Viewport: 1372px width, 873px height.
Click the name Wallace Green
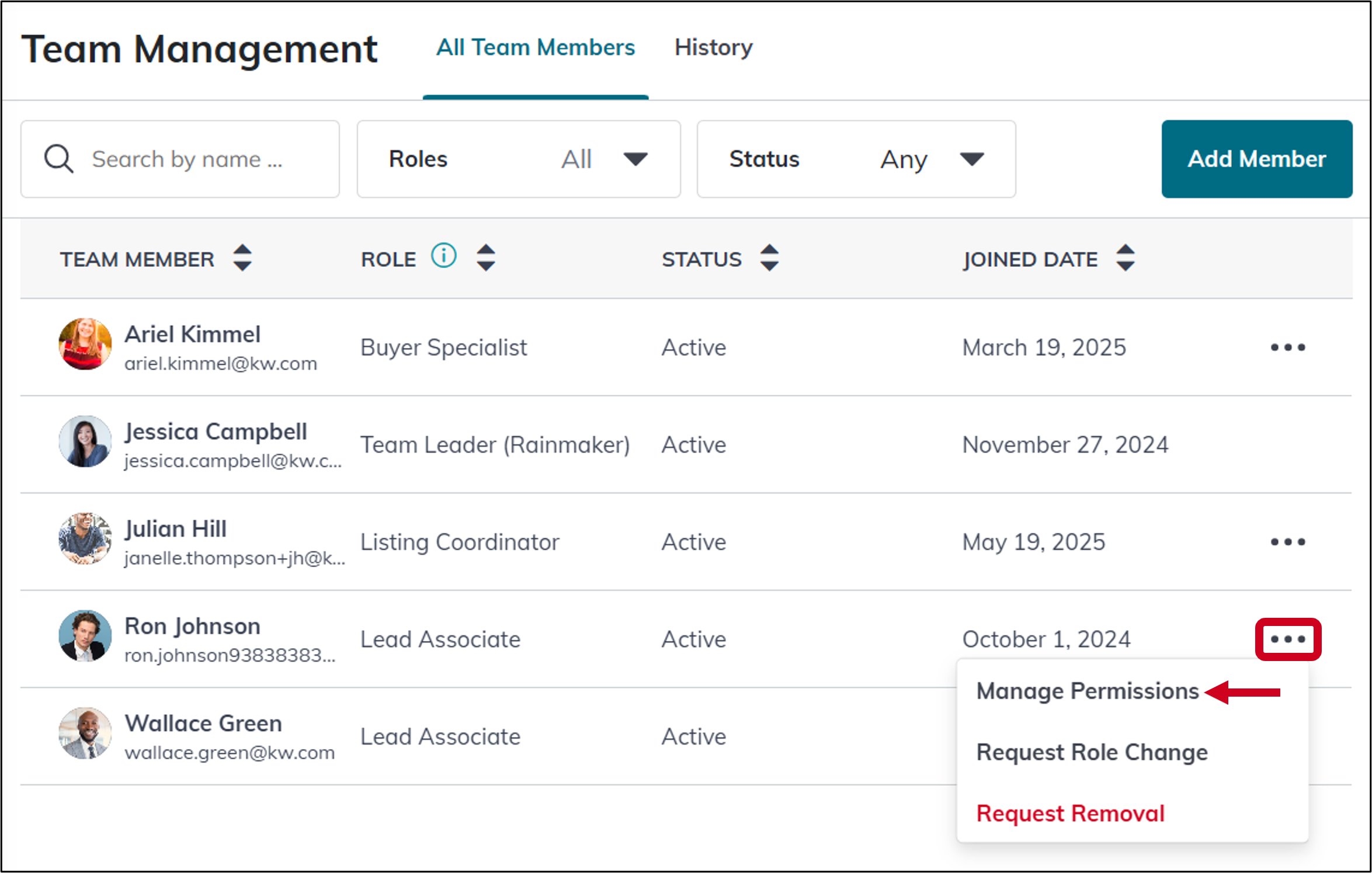203,724
